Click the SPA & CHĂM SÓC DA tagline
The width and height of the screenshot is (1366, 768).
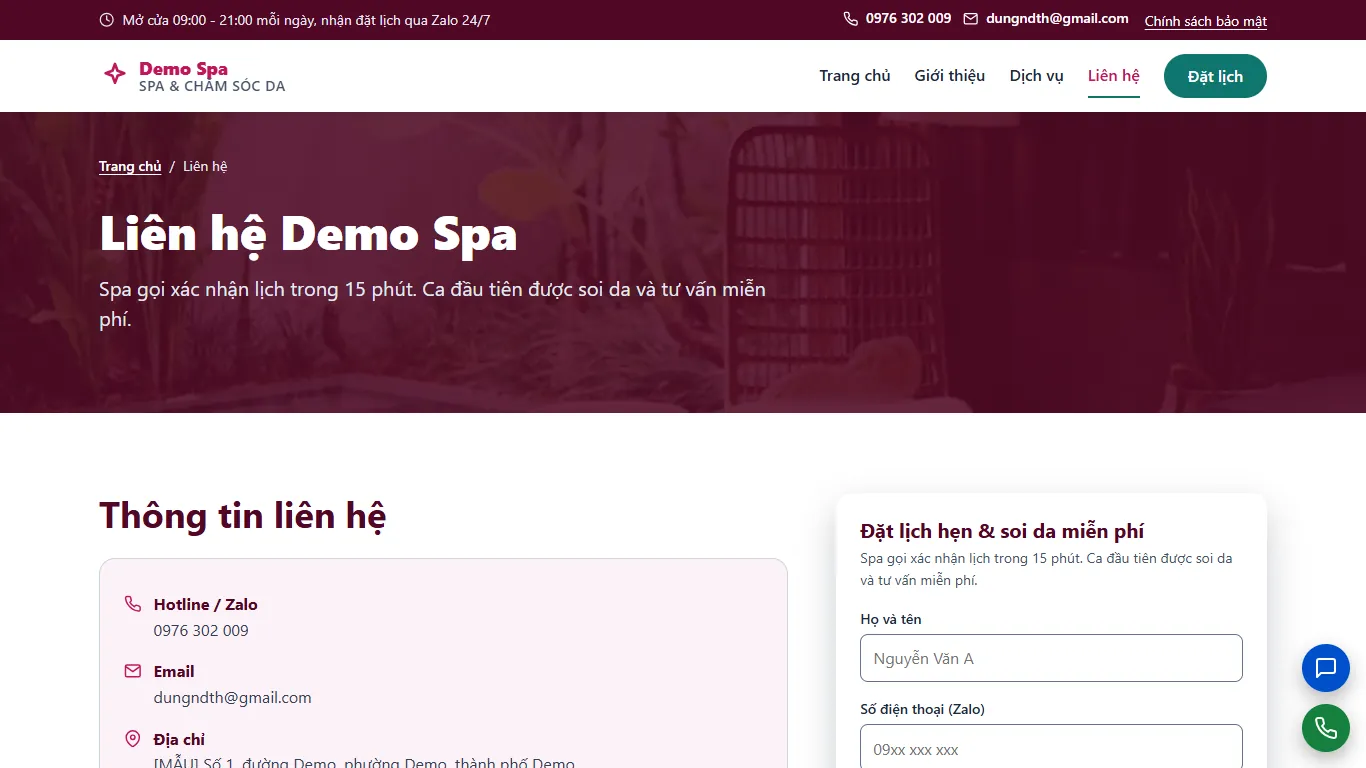click(x=212, y=86)
